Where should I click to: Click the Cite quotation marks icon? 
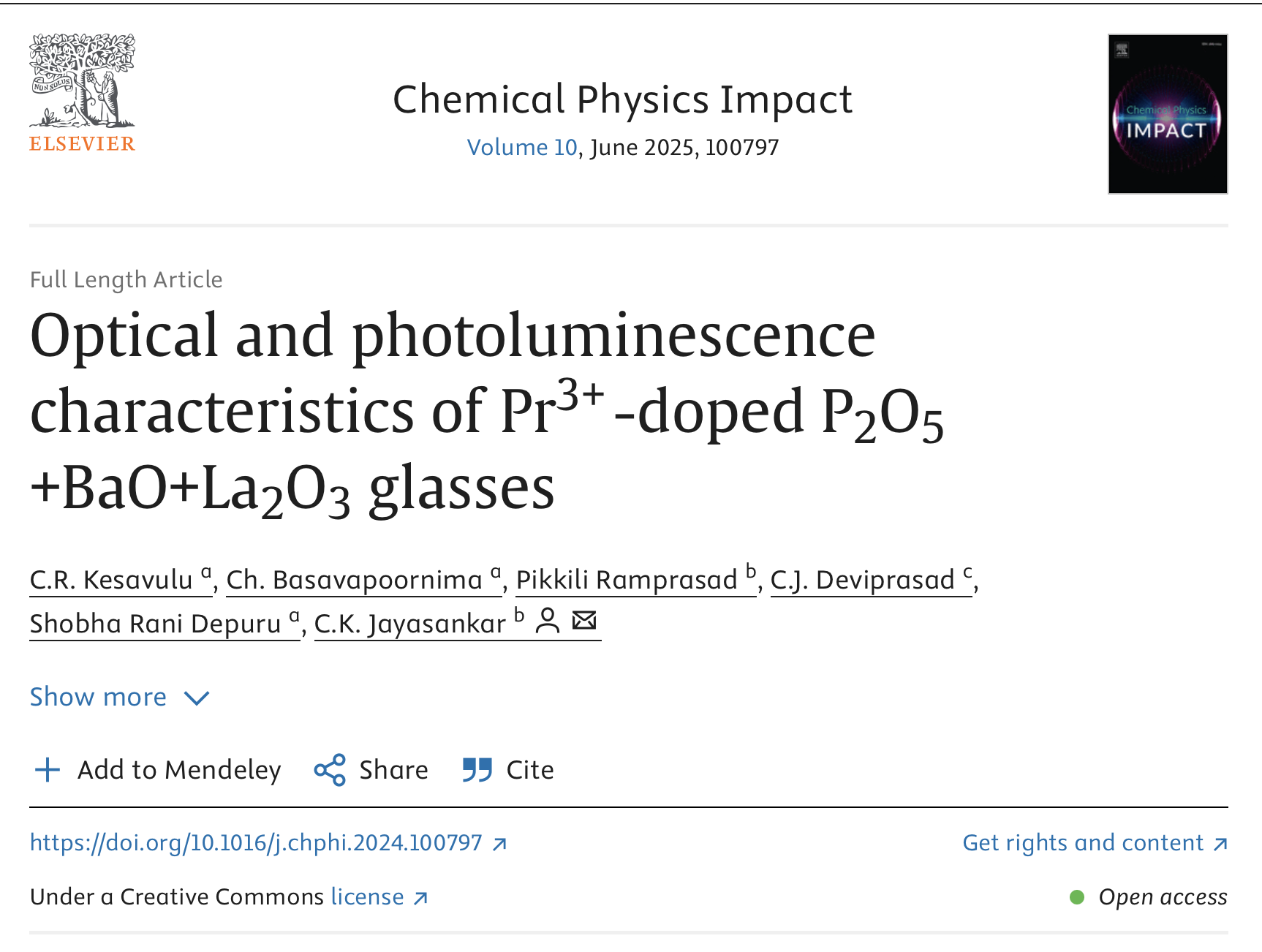click(x=477, y=770)
